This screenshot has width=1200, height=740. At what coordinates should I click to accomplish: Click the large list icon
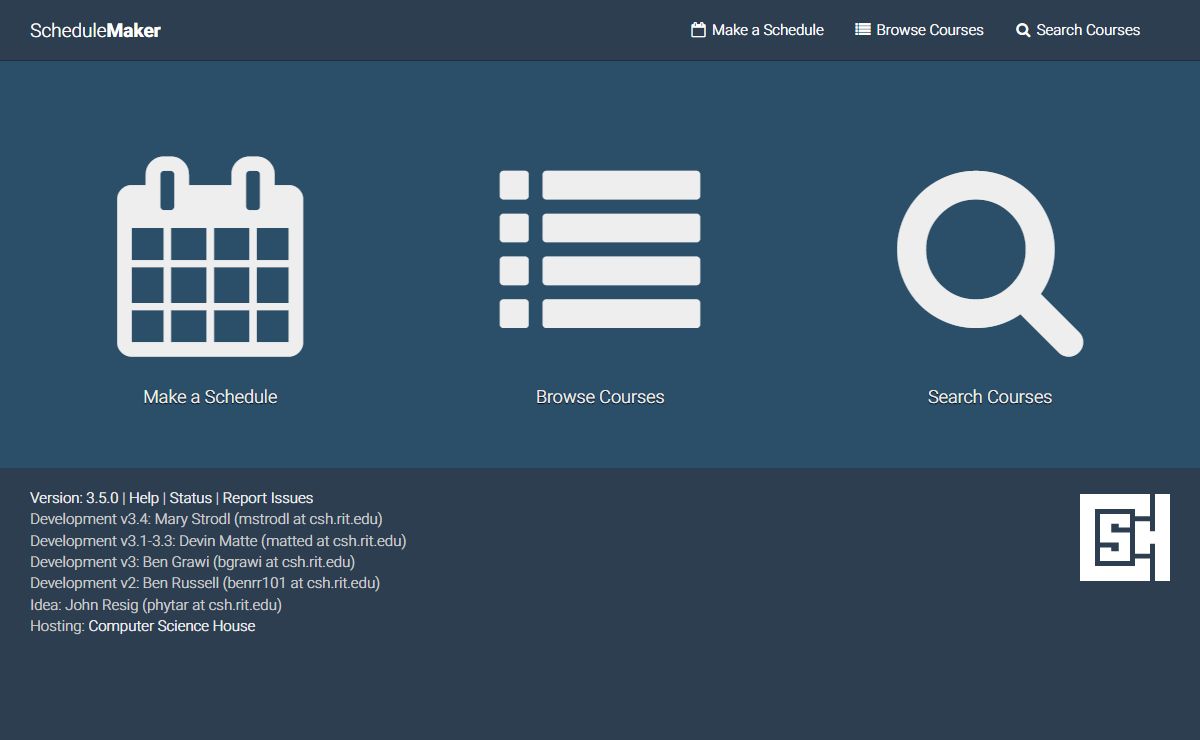[x=600, y=249]
